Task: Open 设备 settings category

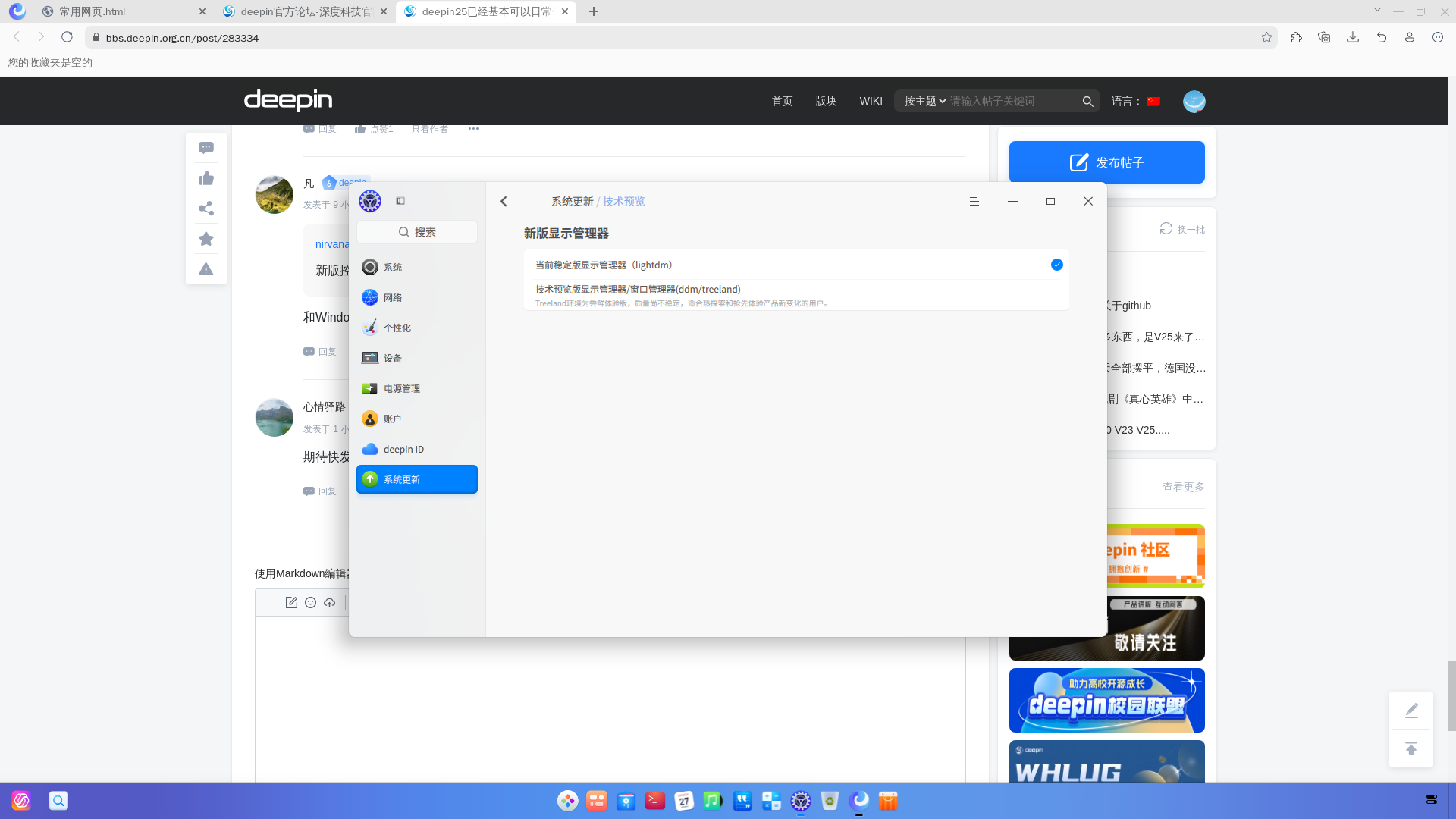Action: coord(416,358)
